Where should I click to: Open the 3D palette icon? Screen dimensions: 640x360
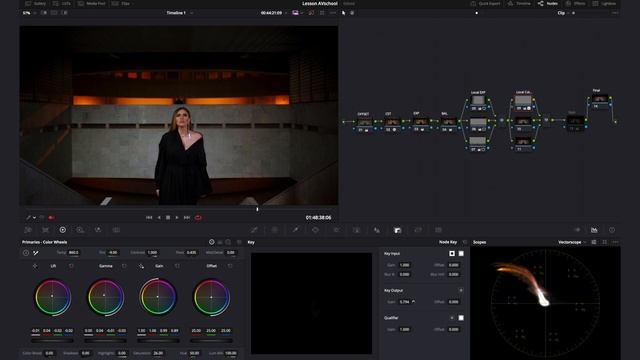(x=438, y=230)
